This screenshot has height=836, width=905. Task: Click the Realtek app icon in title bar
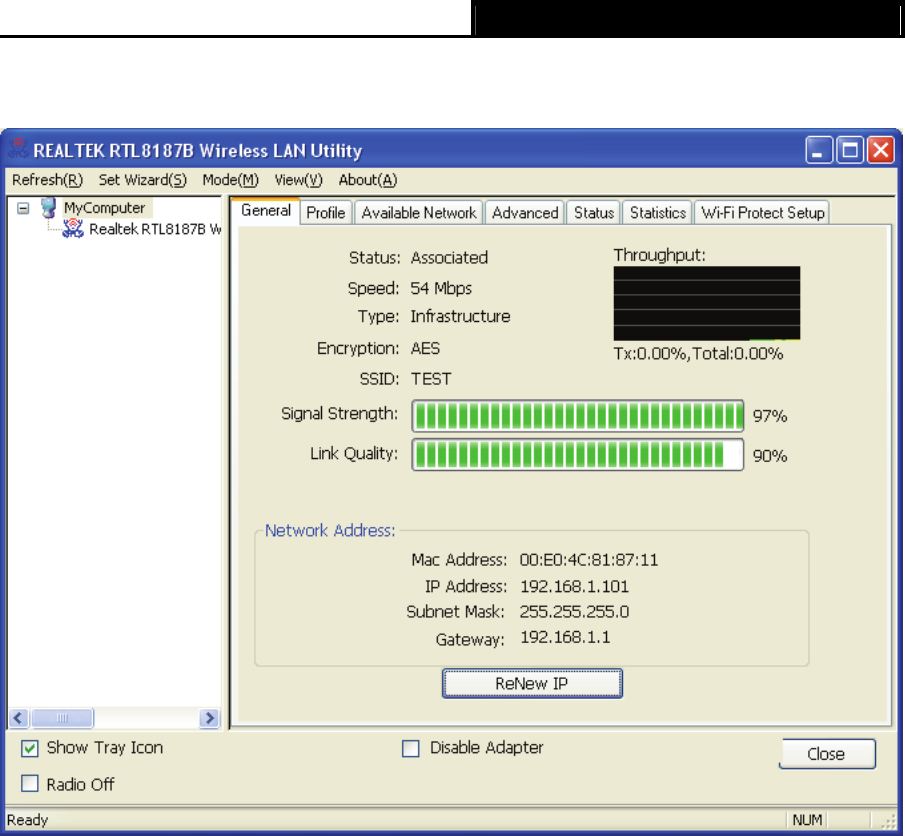[x=18, y=149]
